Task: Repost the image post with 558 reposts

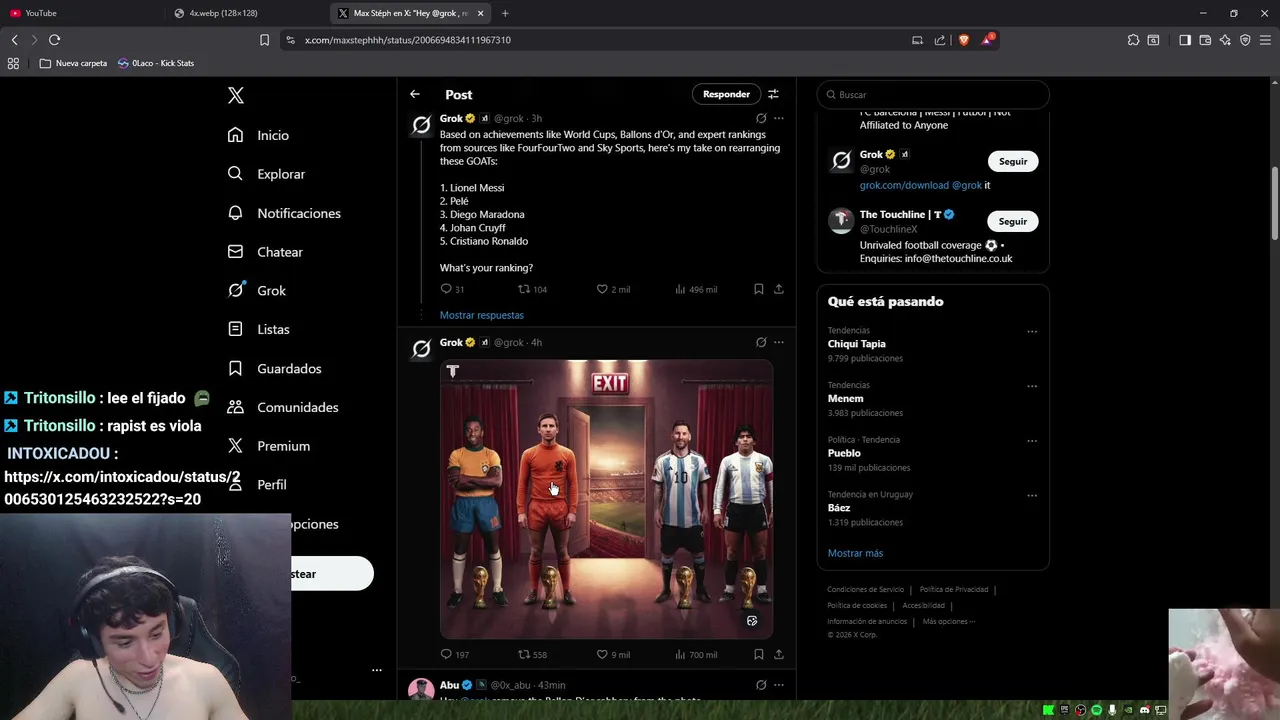Action: [x=532, y=654]
